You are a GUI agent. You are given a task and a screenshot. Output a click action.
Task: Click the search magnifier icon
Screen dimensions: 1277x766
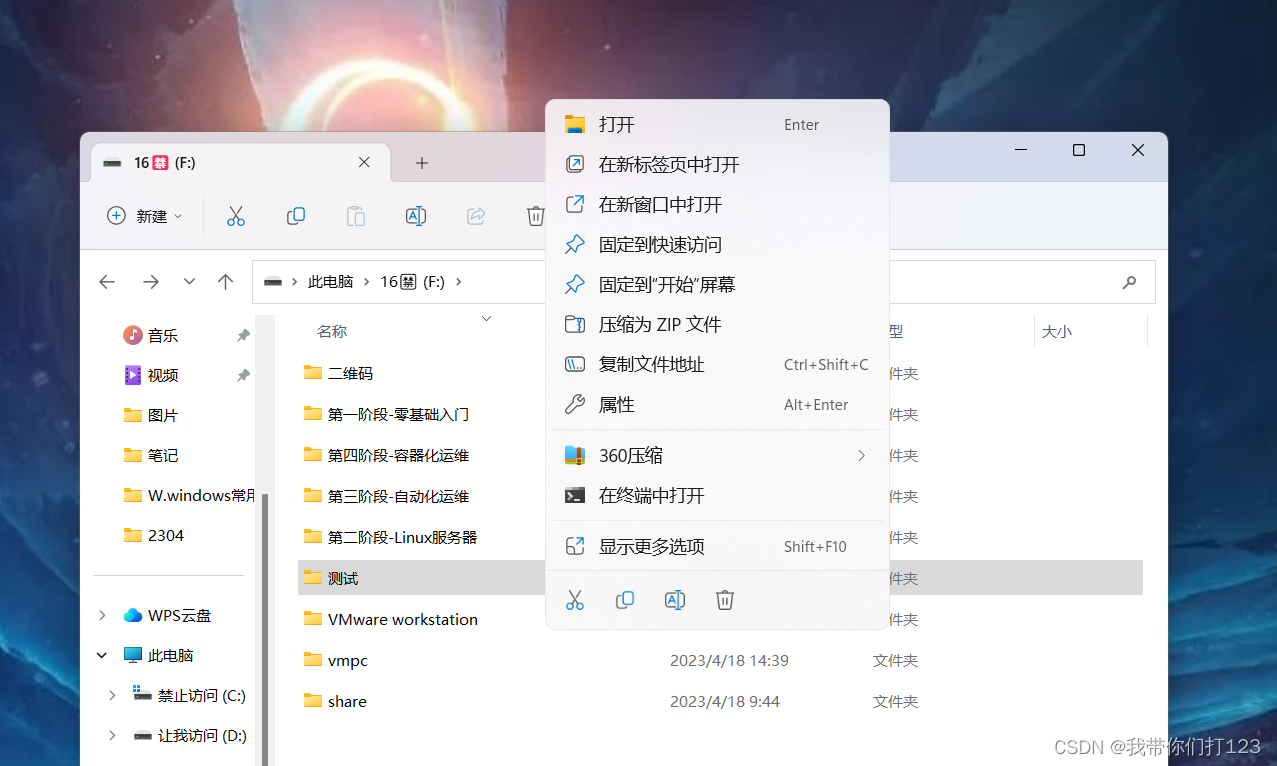(1129, 282)
